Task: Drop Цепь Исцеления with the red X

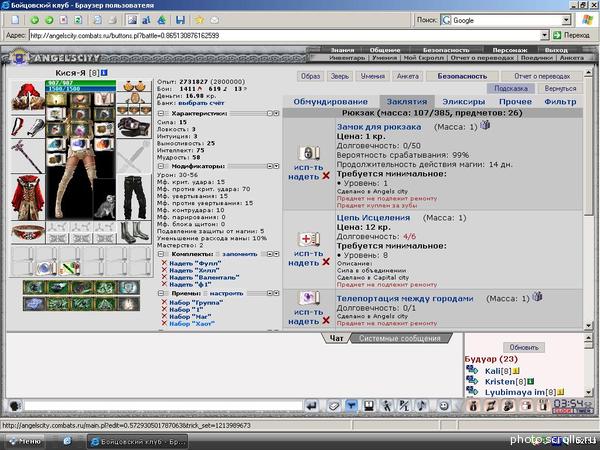Action: (326, 262)
